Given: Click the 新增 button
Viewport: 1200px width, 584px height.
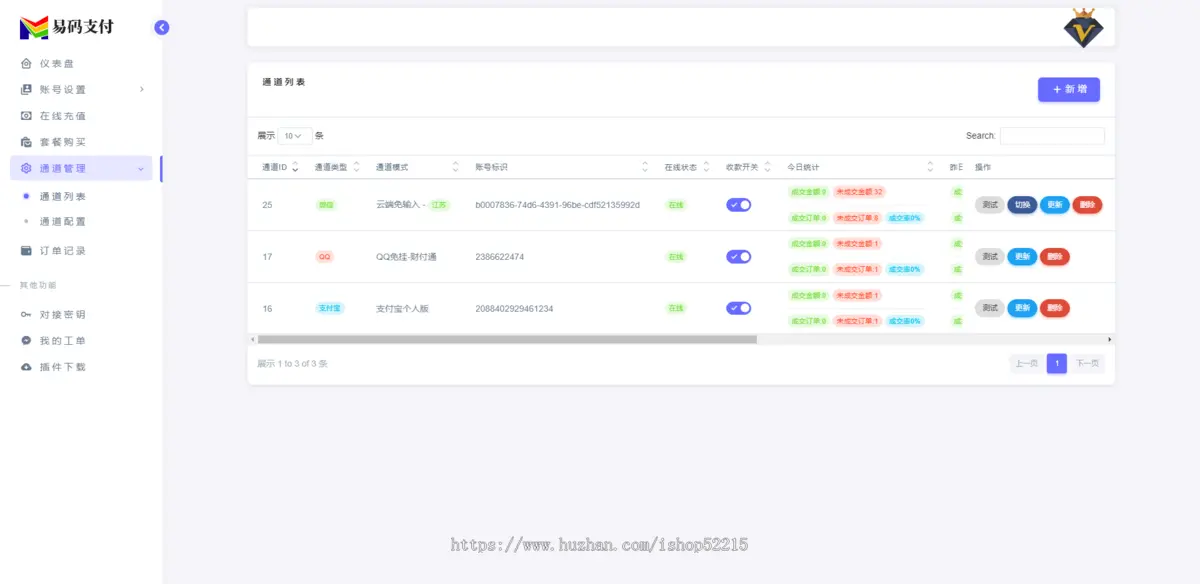Looking at the screenshot, I should pyautogui.click(x=1069, y=89).
